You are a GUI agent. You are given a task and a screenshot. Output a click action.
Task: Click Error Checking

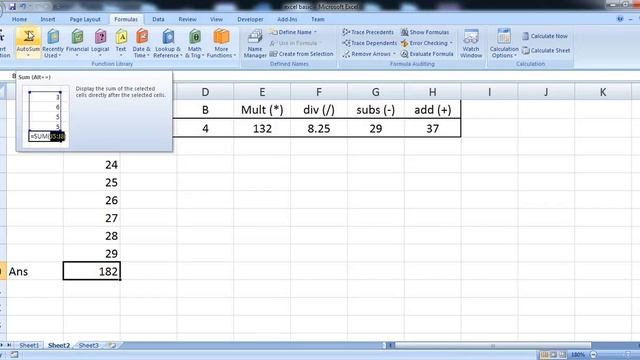(x=424, y=43)
